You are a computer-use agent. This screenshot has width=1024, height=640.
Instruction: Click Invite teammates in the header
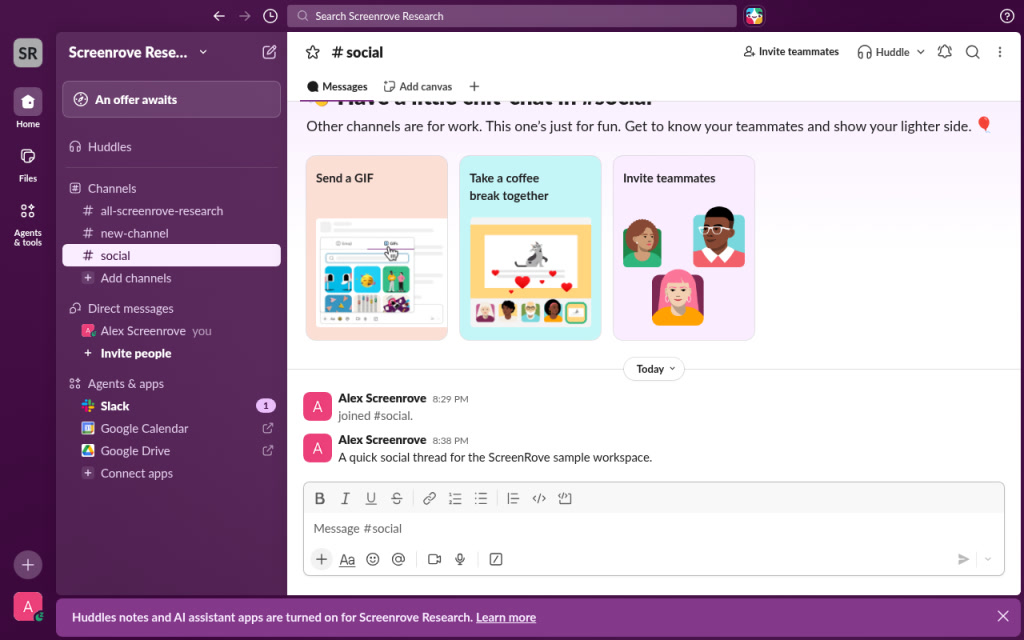(x=791, y=52)
